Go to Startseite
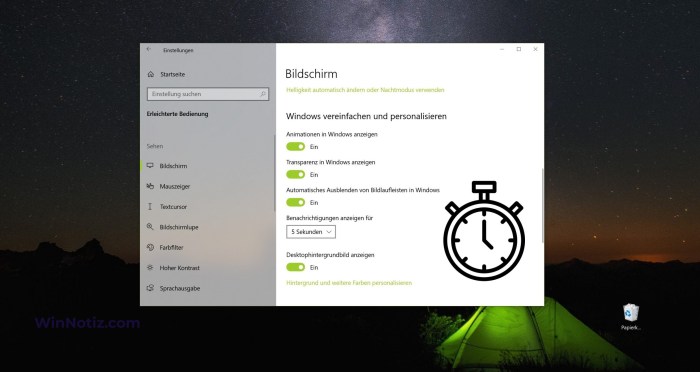Viewport: 700px width, 372px height. [x=172, y=74]
